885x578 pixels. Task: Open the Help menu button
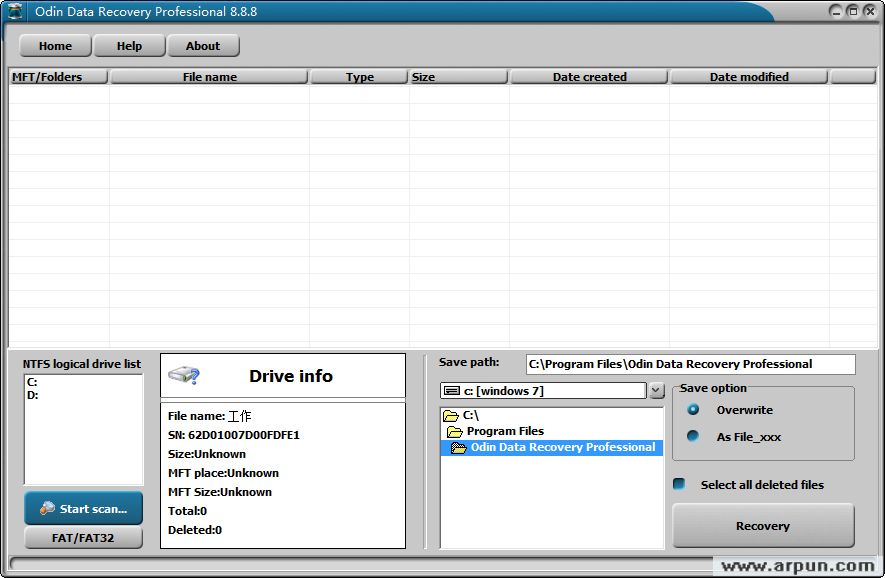click(129, 46)
